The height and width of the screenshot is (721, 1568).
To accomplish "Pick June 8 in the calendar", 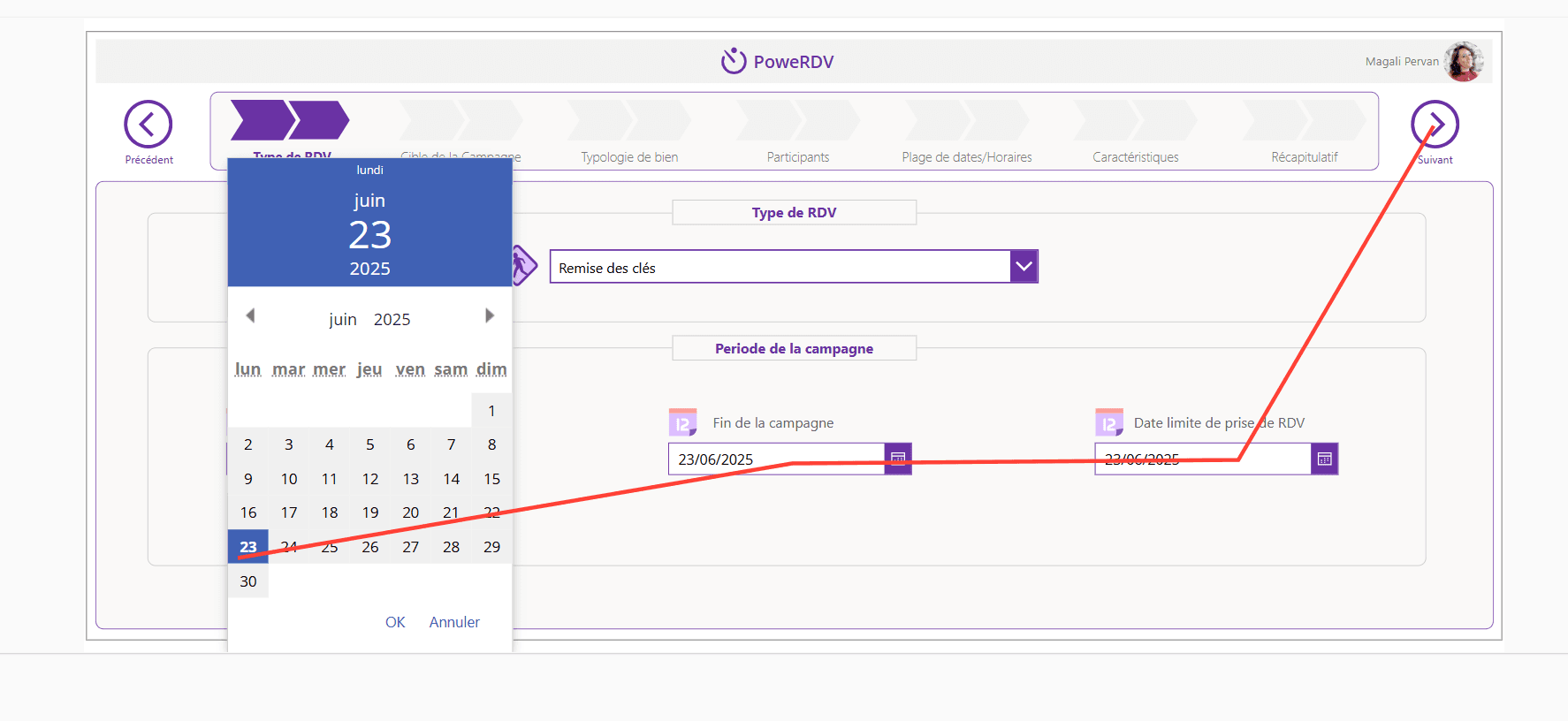I will (x=491, y=444).
